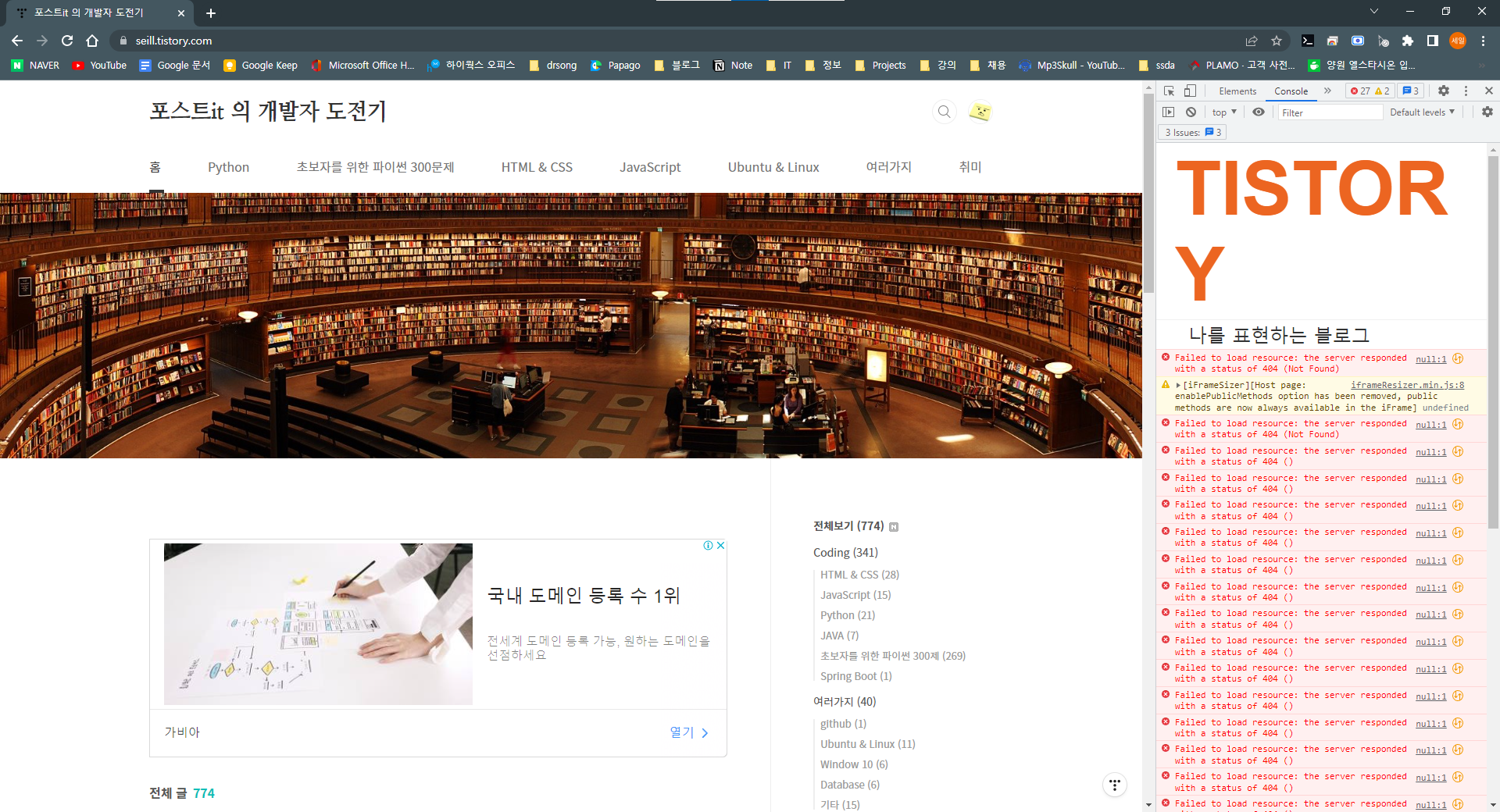The width and height of the screenshot is (1500, 812).
Task: Open the JavaScript context 'top' dropdown
Action: [1224, 112]
